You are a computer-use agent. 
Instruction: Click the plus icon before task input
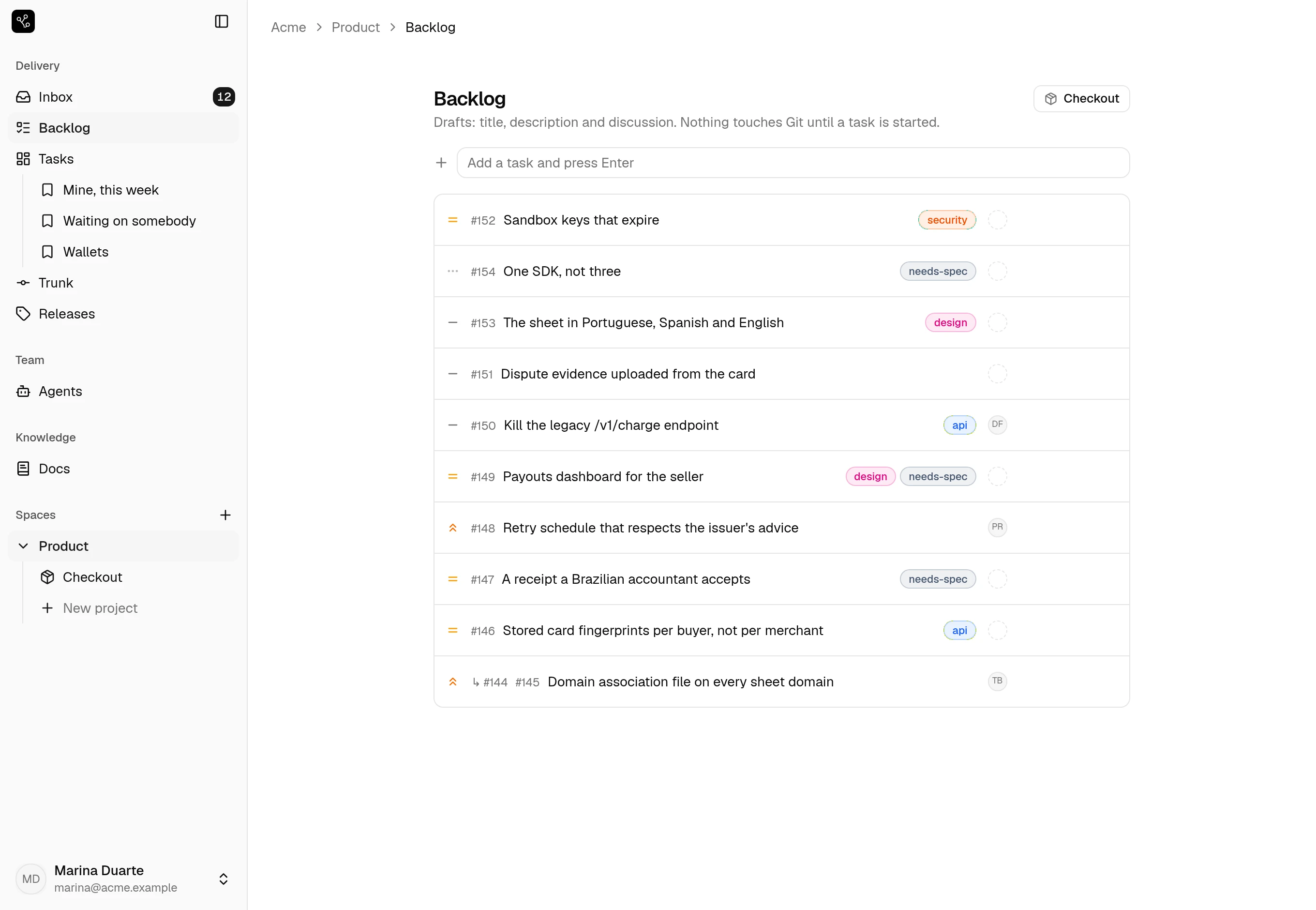pos(441,163)
